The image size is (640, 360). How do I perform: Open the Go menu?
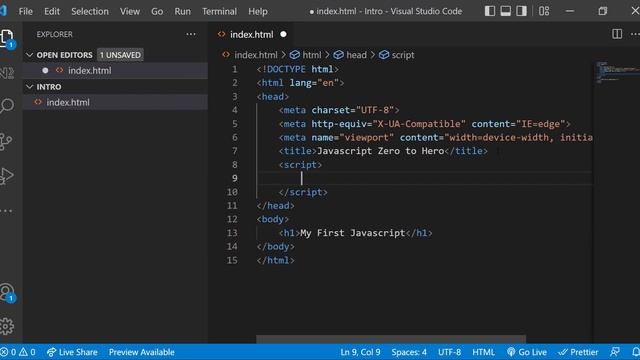tap(157, 11)
